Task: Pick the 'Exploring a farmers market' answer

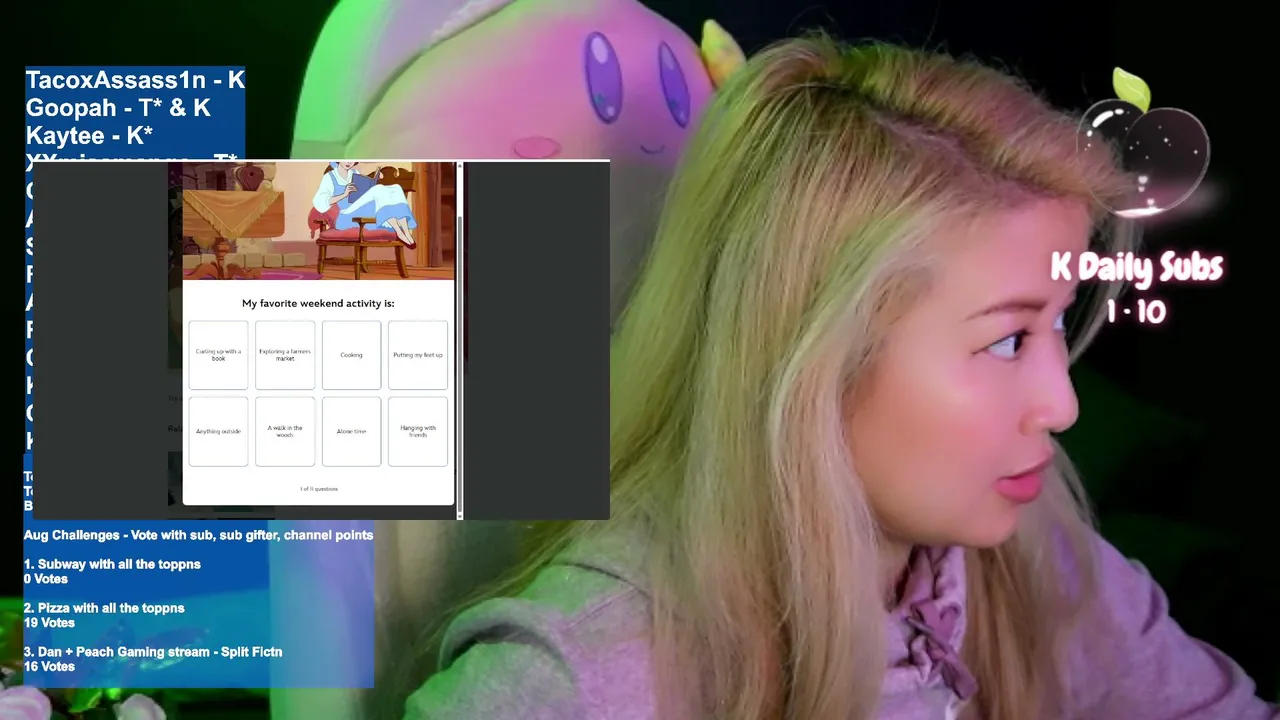Action: (x=285, y=355)
